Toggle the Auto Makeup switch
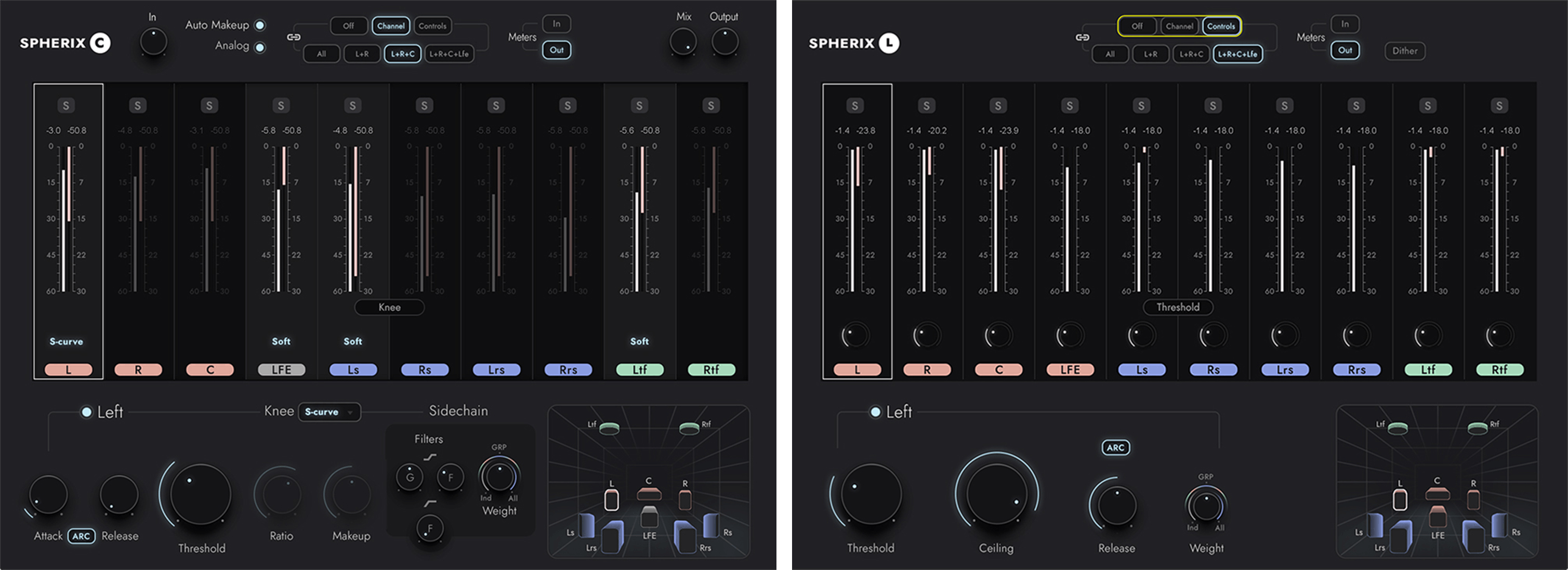This screenshot has width=1568, height=570. click(x=260, y=25)
